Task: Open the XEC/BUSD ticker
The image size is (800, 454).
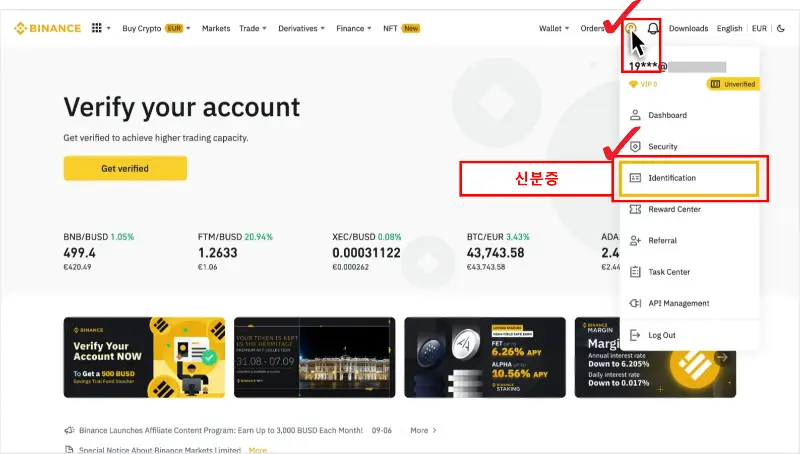Action: 367,251
